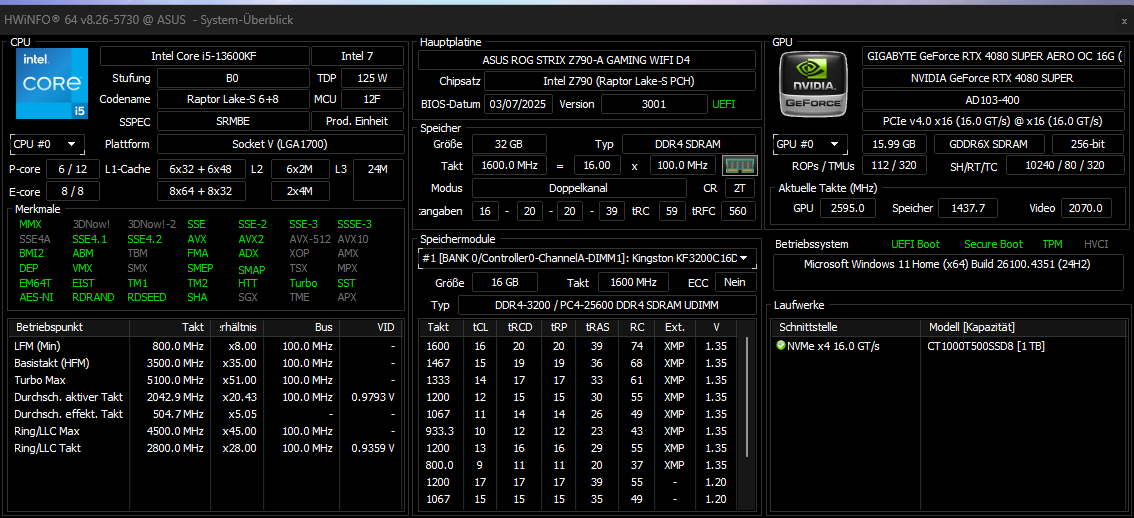Click the Schnittstelle column header
The width and height of the screenshot is (1134, 518).
point(846,328)
